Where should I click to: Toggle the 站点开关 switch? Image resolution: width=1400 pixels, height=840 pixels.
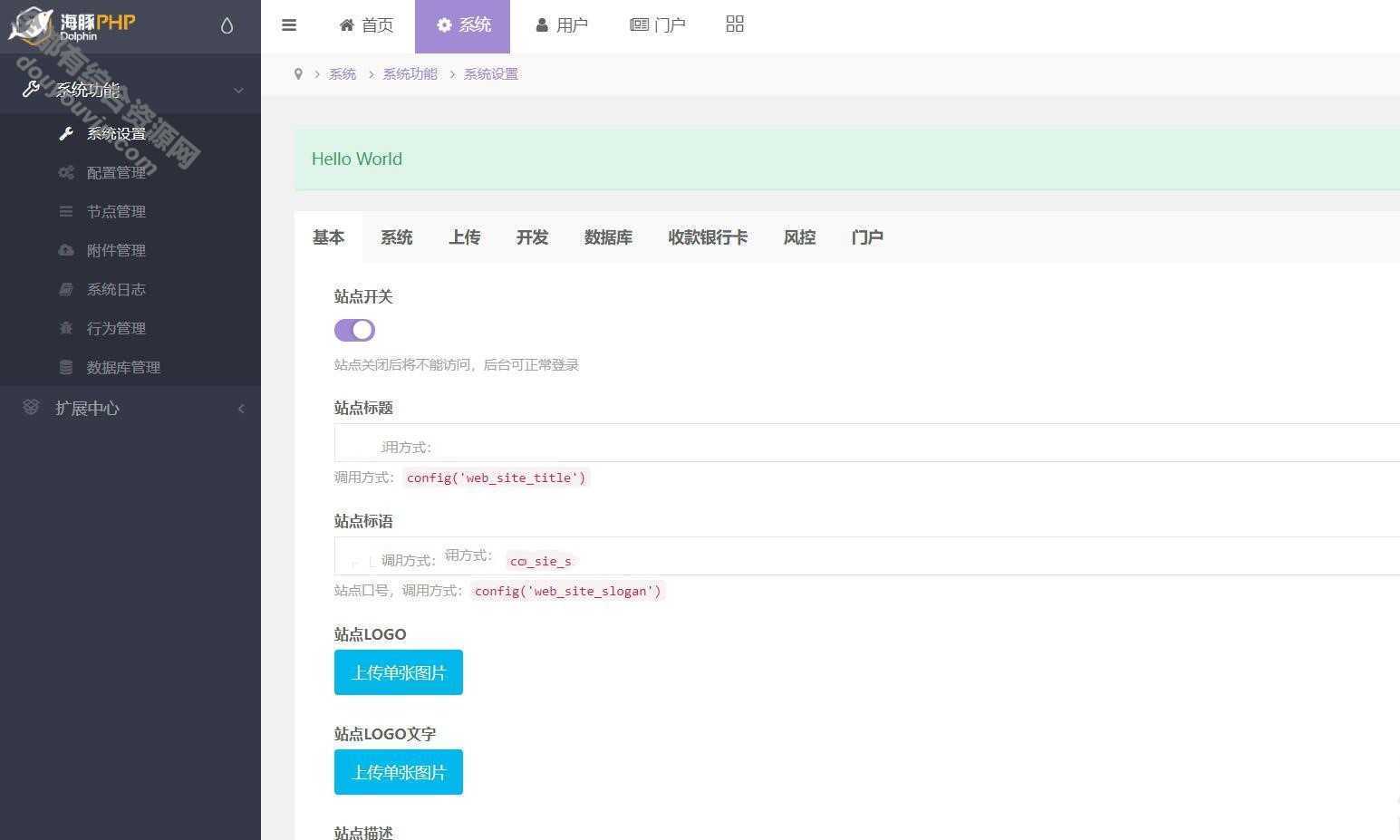pos(354,330)
